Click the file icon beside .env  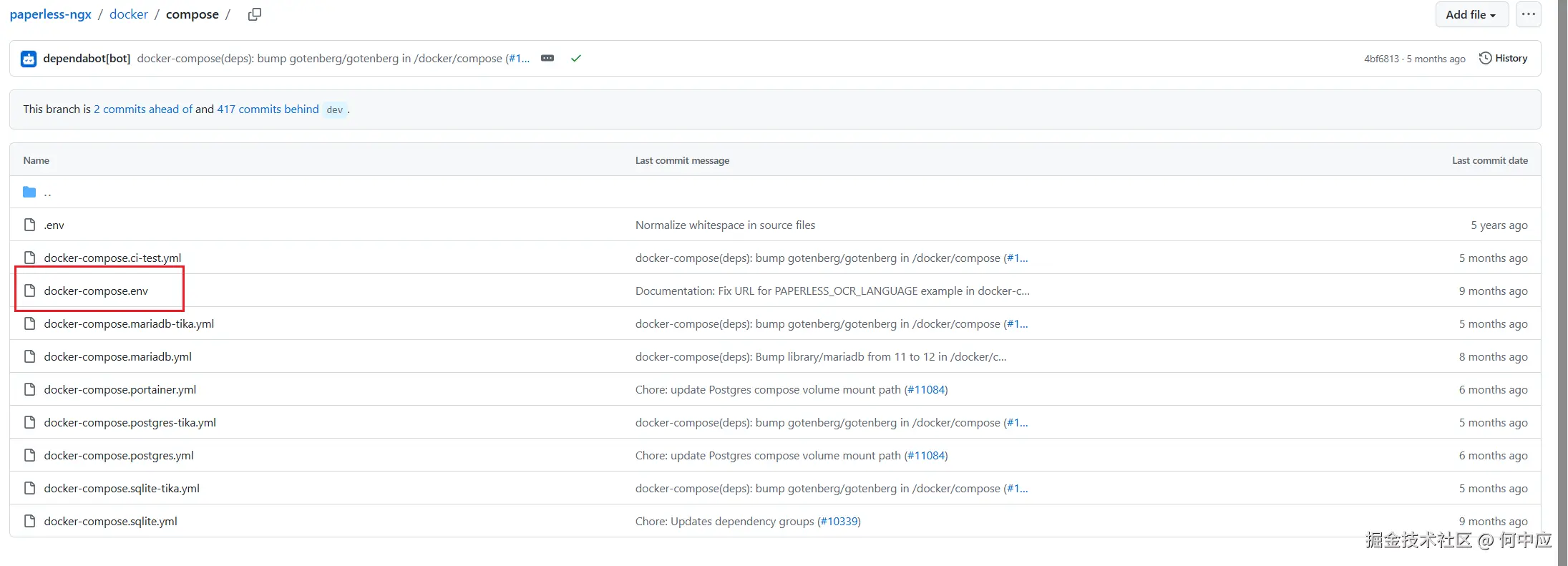29,225
